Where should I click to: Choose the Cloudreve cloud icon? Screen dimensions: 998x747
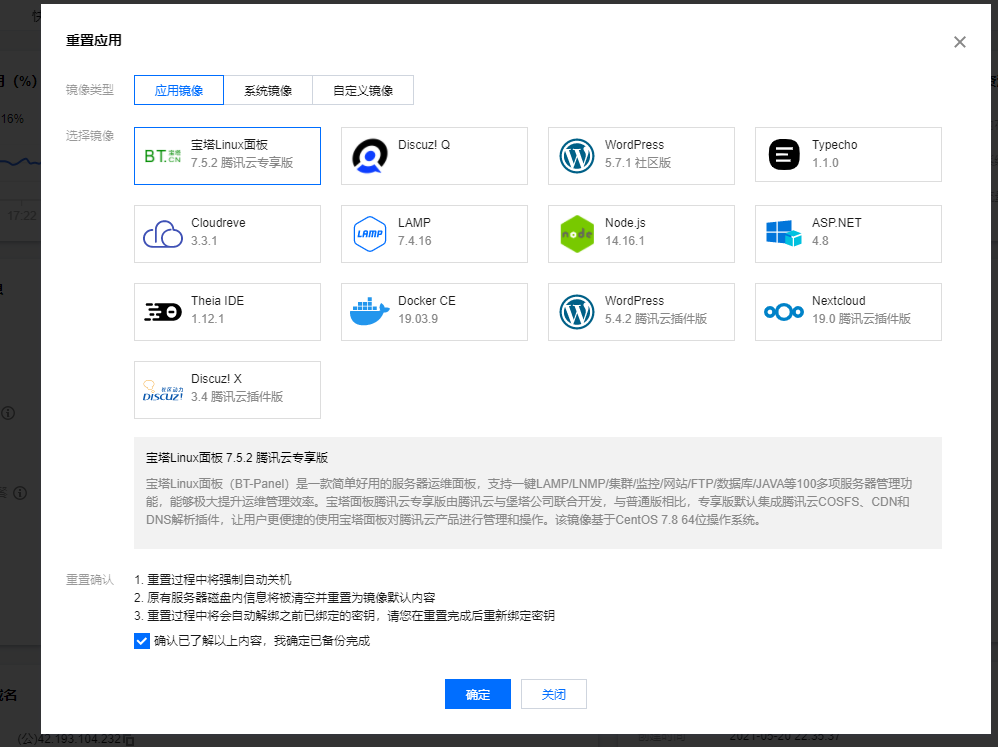pos(163,234)
